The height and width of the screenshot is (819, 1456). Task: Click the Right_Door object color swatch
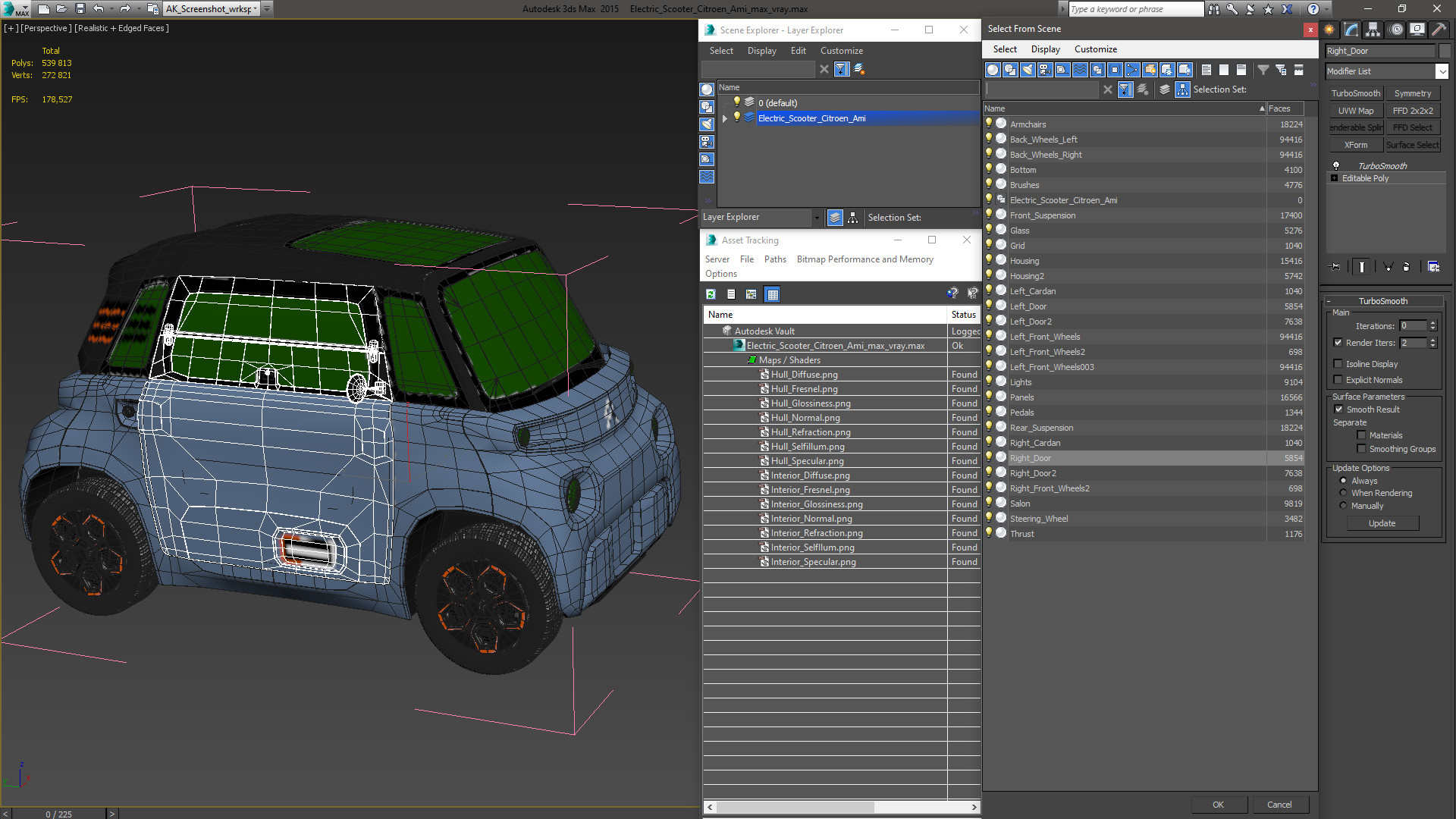point(1444,51)
